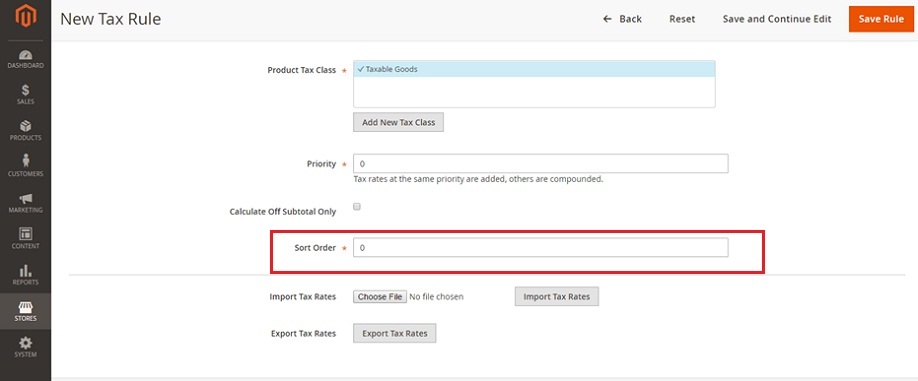Click Choose File for import

tap(380, 297)
